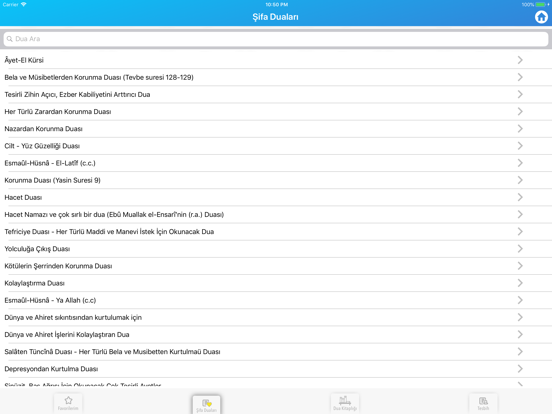The width and height of the screenshot is (552, 414).
Task: Click the magnifier icon in search bar
Action: tap(10, 39)
